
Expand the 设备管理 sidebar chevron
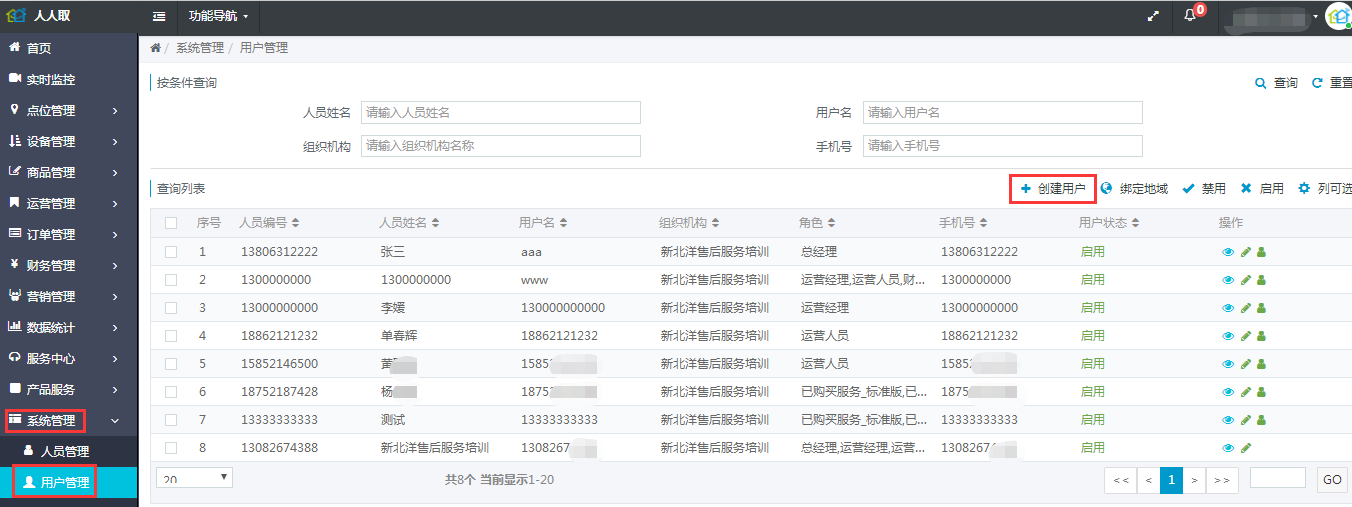pos(116,142)
